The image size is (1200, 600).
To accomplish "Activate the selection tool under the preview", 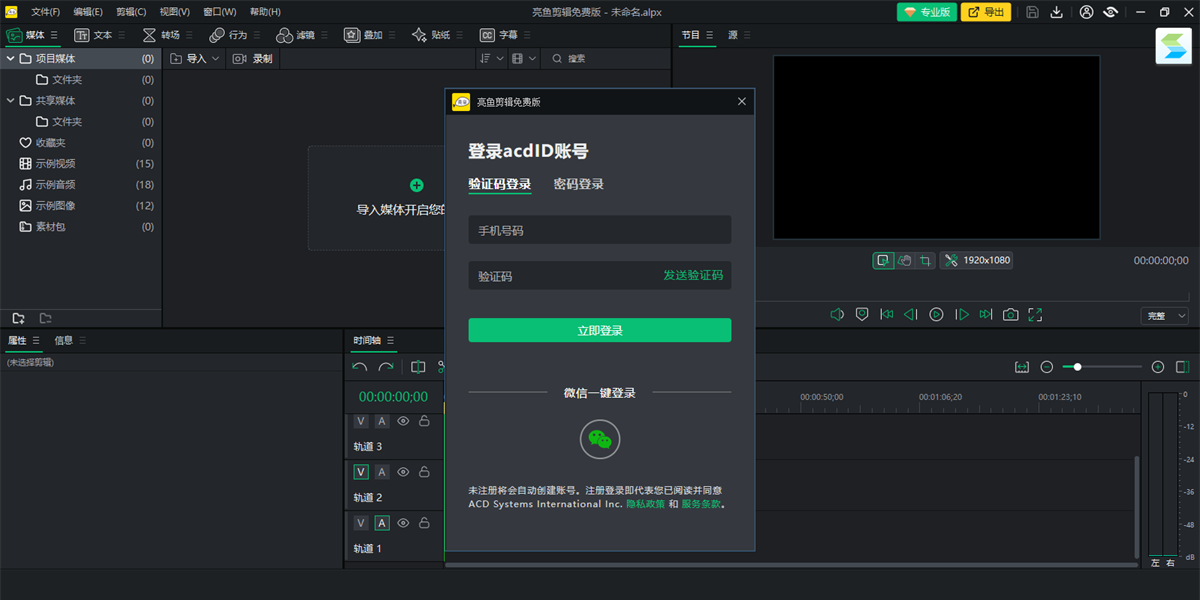I will pos(883,260).
